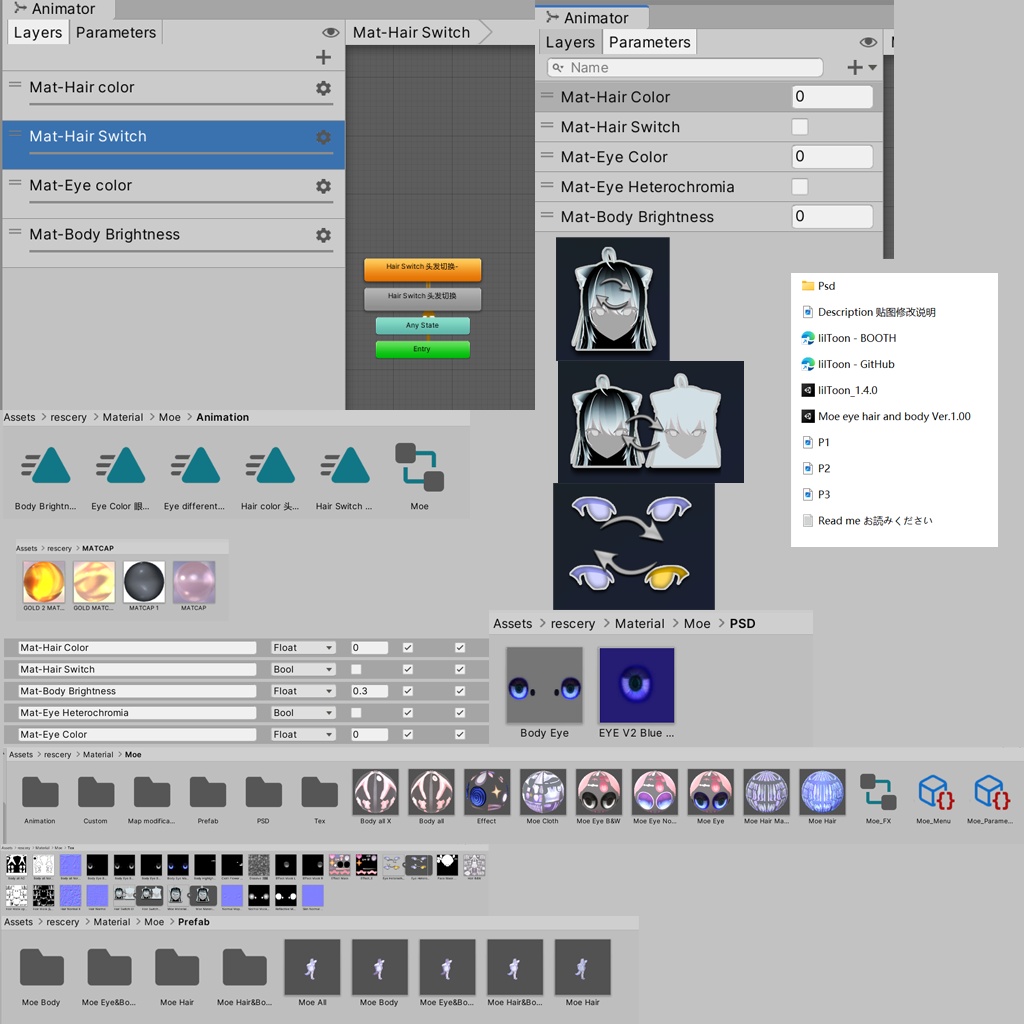Toggle the eye visibility icon in Parameters panel
The height and width of the screenshot is (1024, 1024).
869,42
